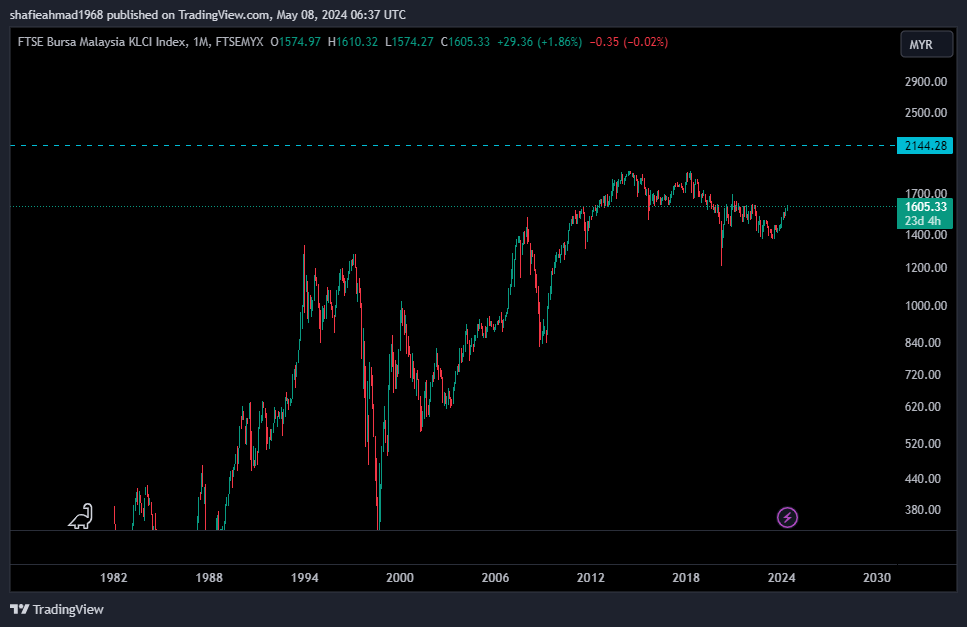Click the 1M interval label
The width and height of the screenshot is (967, 627).
tap(200, 42)
